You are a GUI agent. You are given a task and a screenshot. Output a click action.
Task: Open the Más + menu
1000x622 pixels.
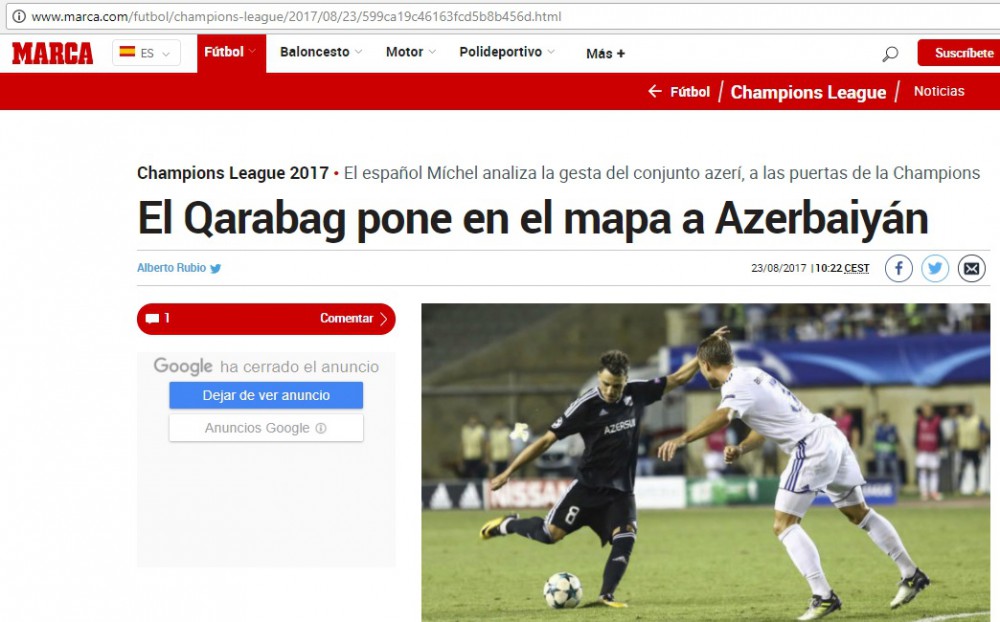click(605, 54)
